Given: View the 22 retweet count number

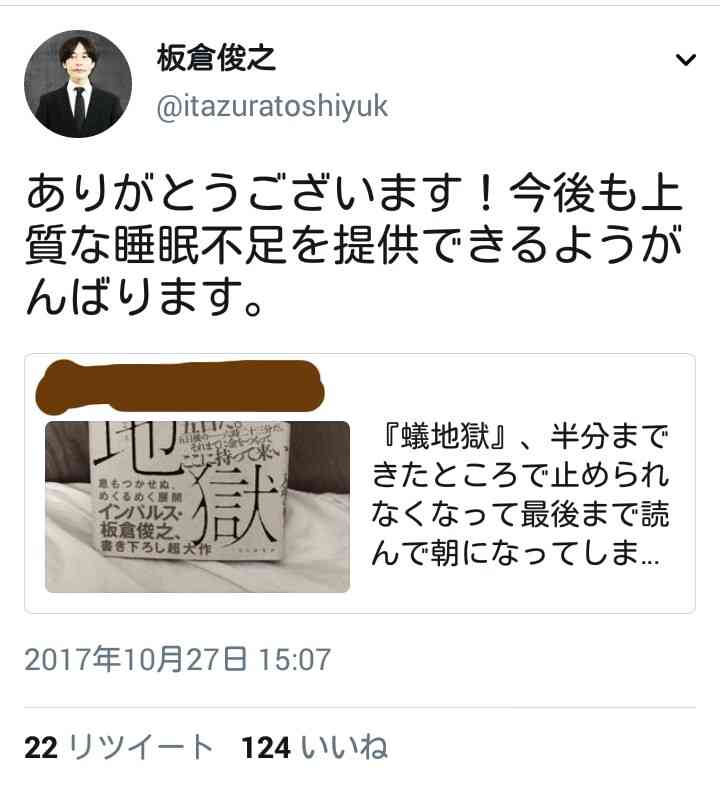Looking at the screenshot, I should (x=41, y=747).
